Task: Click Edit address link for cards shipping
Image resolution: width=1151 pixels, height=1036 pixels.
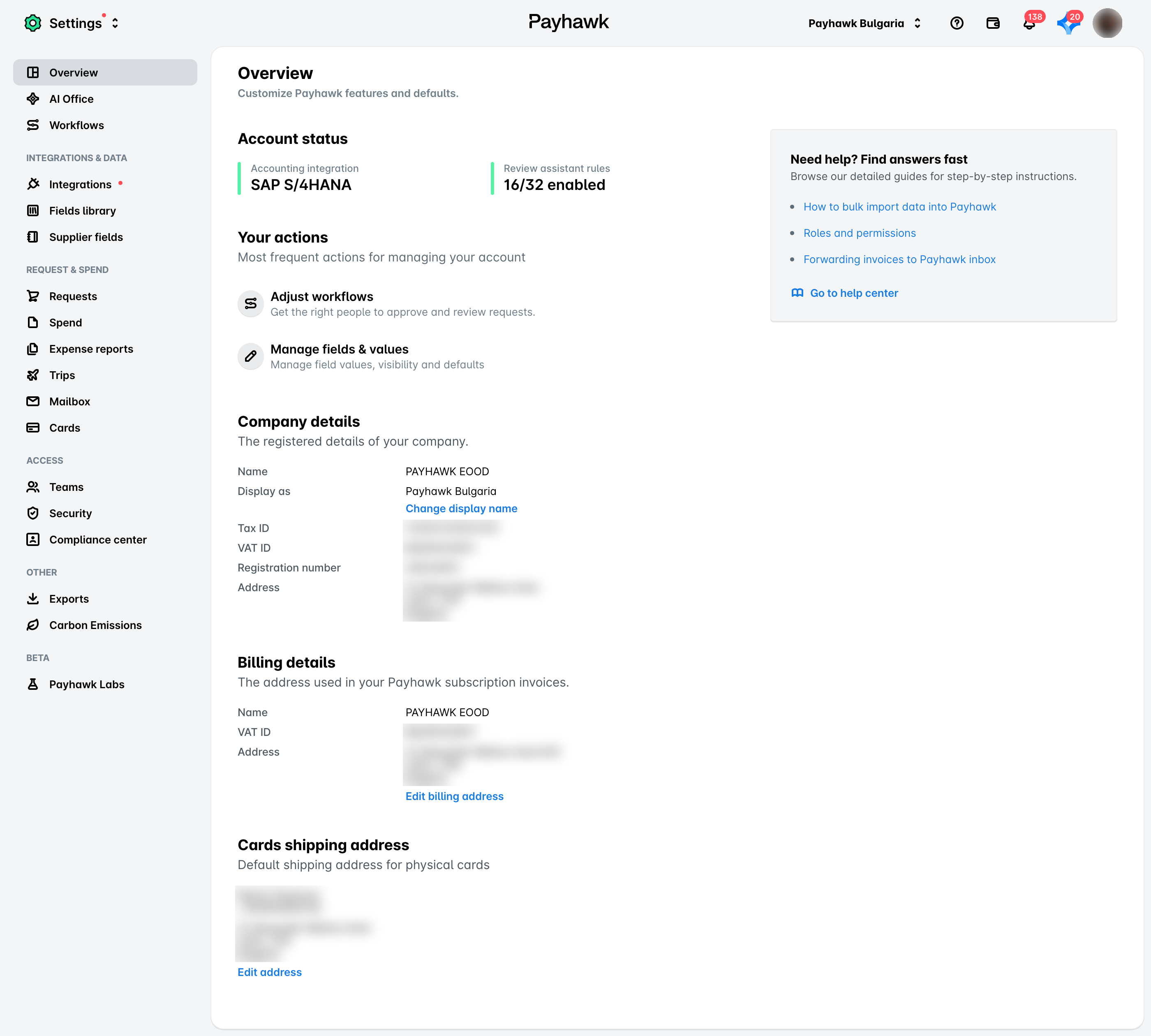Action: click(269, 972)
